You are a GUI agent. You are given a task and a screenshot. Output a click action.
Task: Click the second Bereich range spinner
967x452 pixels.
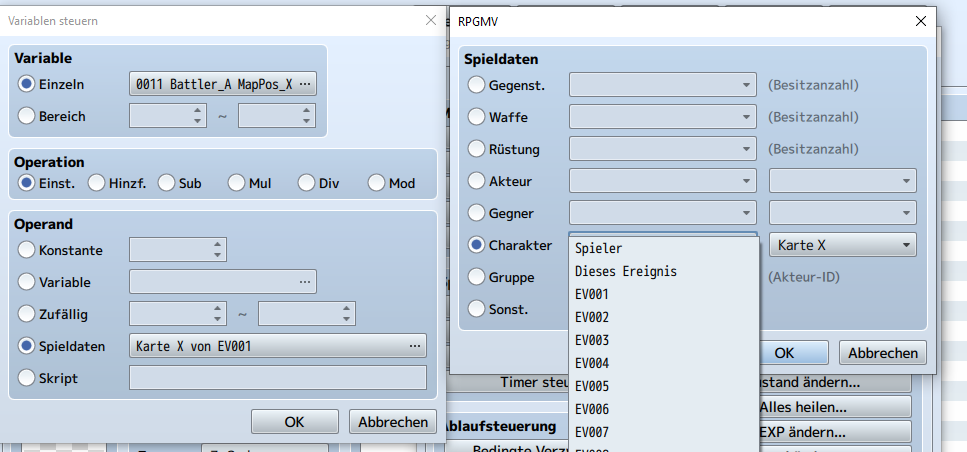click(277, 116)
